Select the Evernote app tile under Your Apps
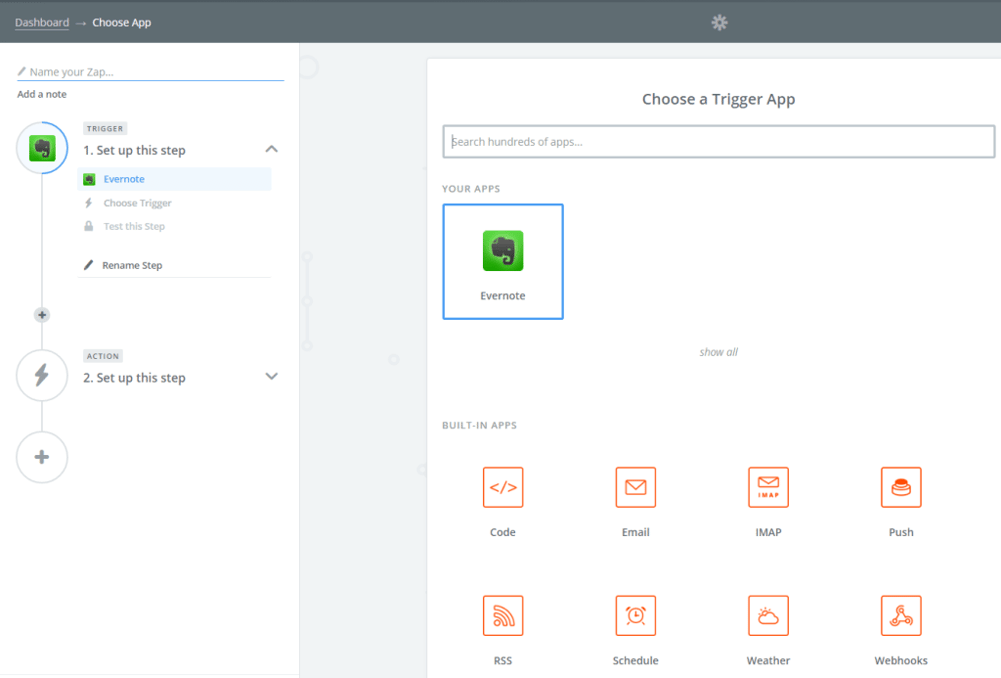1001x678 pixels. pos(503,262)
